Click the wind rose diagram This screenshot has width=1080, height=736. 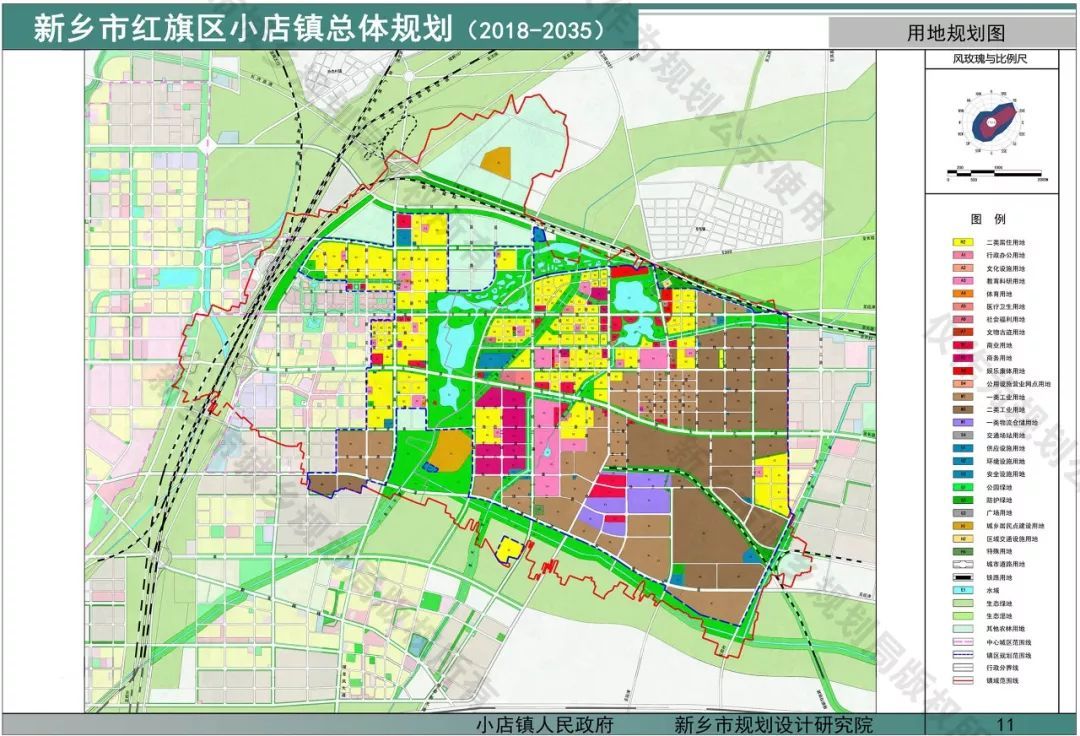[x=990, y=123]
